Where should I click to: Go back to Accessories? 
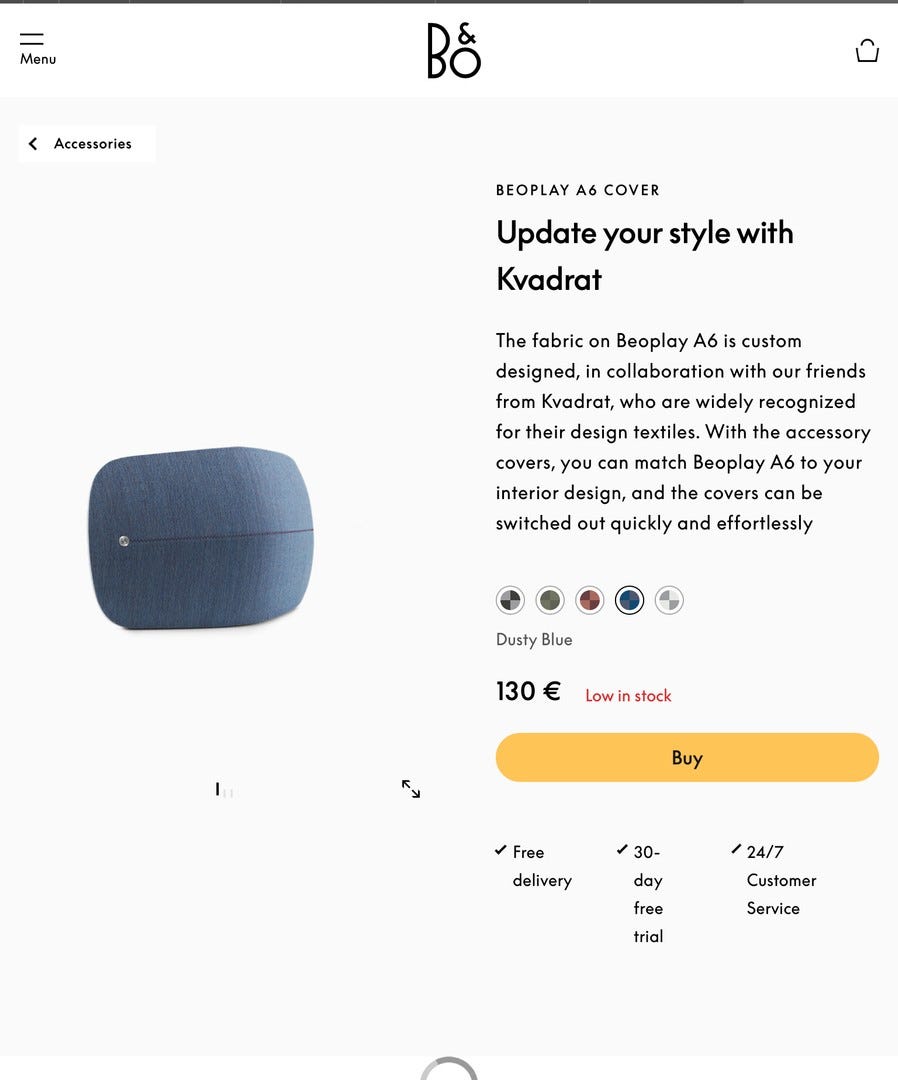93,144
